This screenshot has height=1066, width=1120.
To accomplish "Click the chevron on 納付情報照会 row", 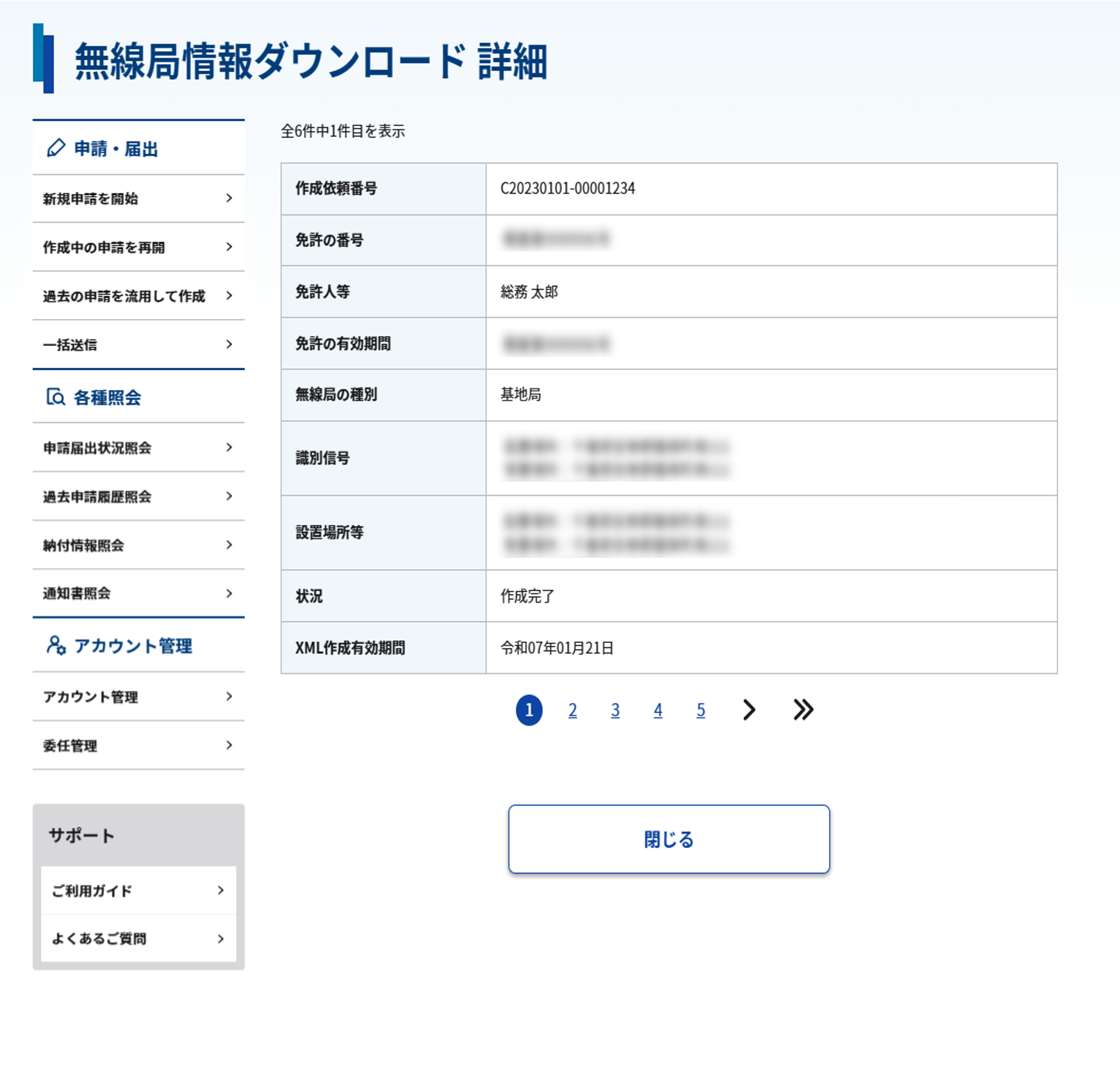I will click(x=229, y=545).
